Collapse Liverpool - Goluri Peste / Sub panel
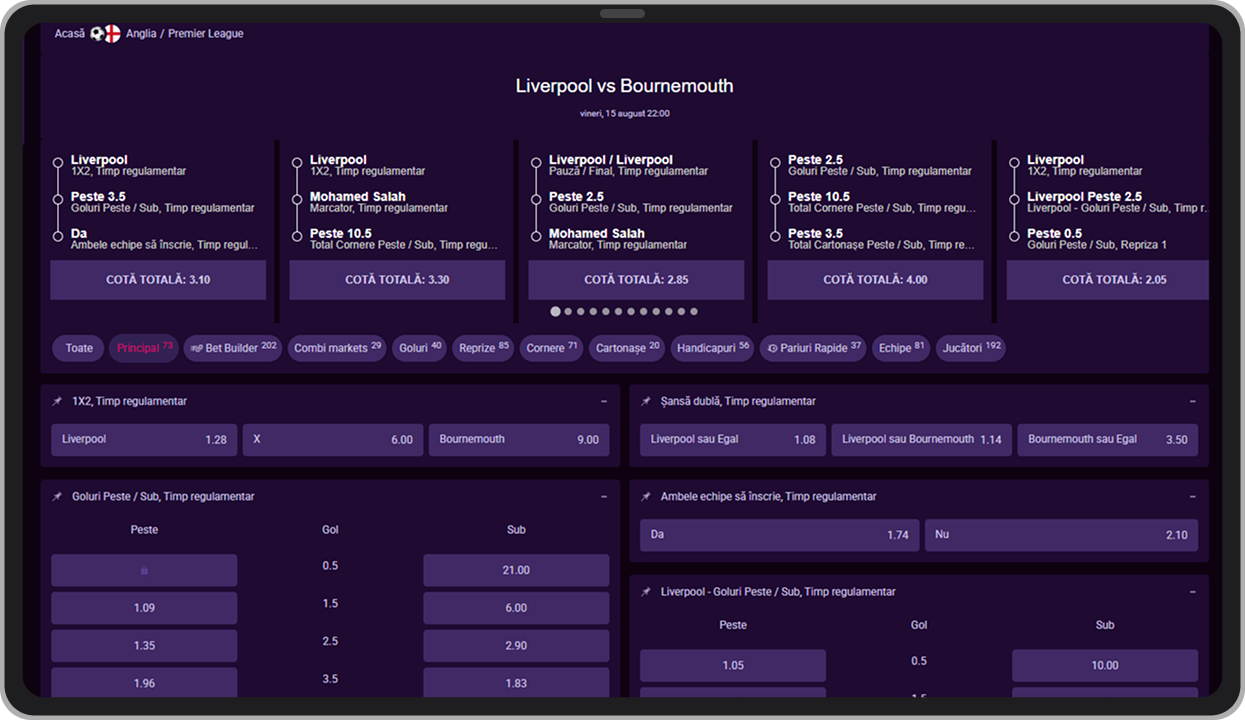The width and height of the screenshot is (1245, 720). click(x=1193, y=592)
